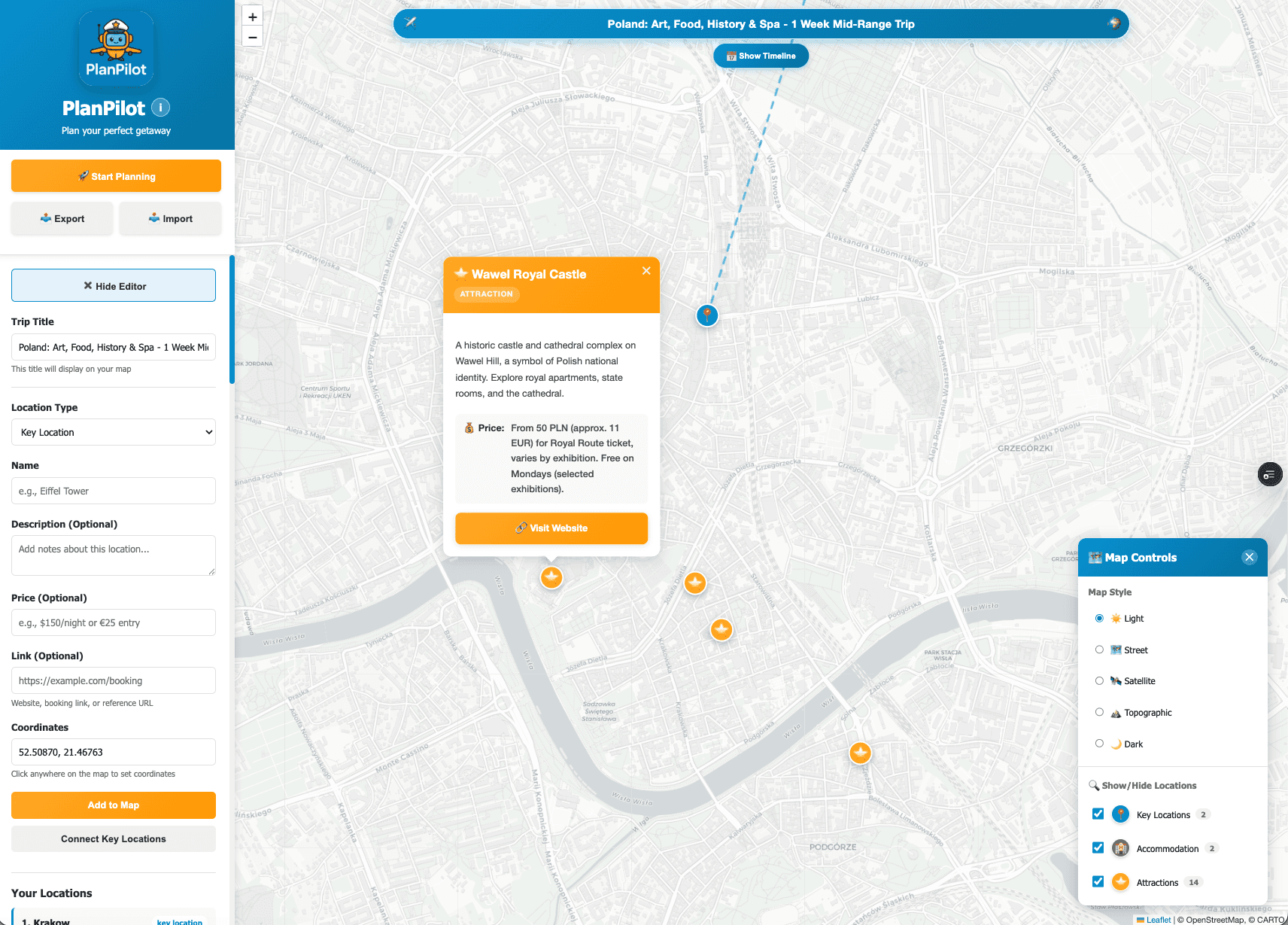The height and width of the screenshot is (925, 1288).
Task: Uncheck the Accommodation locations checkbox
Action: 1098,848
